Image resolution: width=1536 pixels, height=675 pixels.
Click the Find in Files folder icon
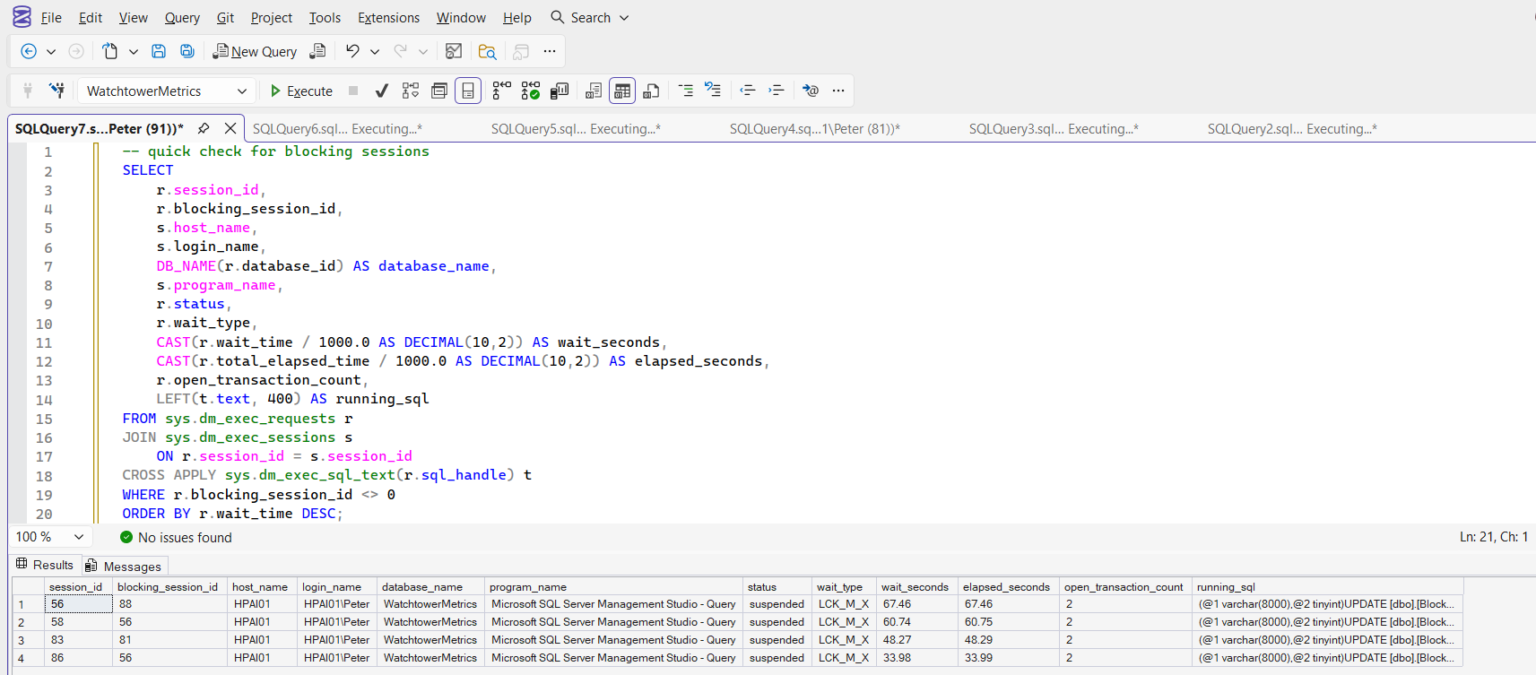(x=487, y=51)
